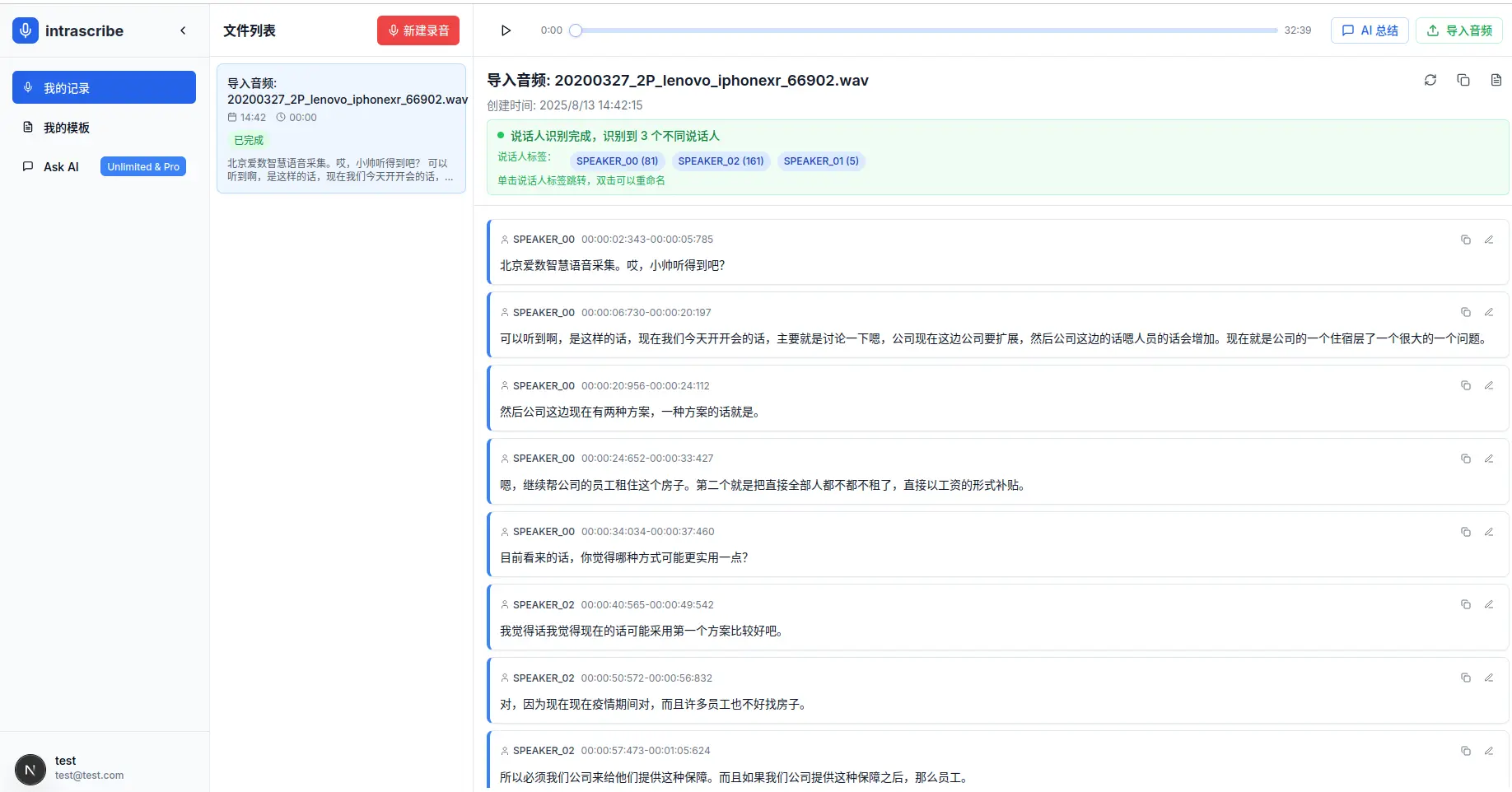The width and height of the screenshot is (1512, 792).
Task: Edit the segment 北京爱数智慧语音采集
Action: click(x=1489, y=240)
